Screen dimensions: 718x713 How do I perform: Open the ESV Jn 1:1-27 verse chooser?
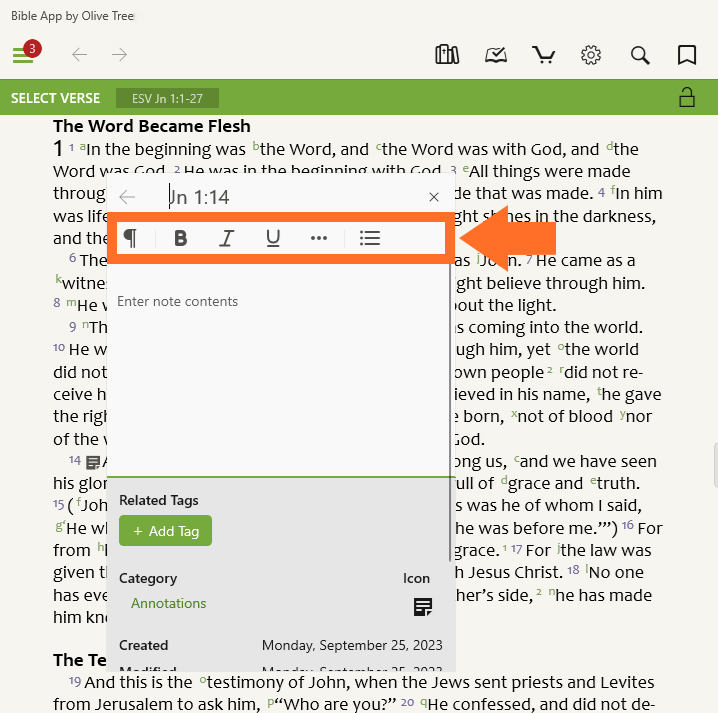tap(167, 98)
